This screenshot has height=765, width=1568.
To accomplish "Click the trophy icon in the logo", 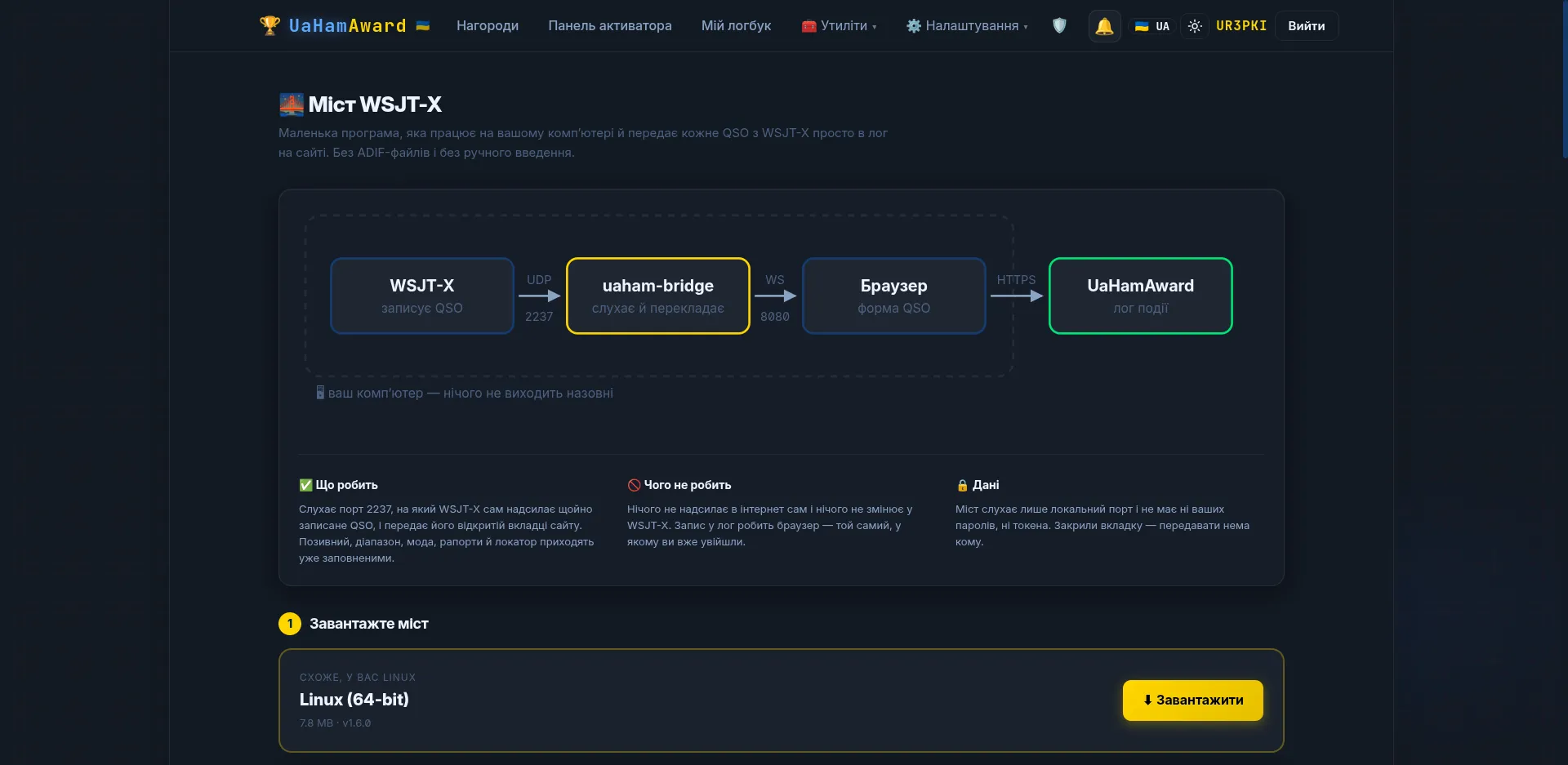I will 269,25.
